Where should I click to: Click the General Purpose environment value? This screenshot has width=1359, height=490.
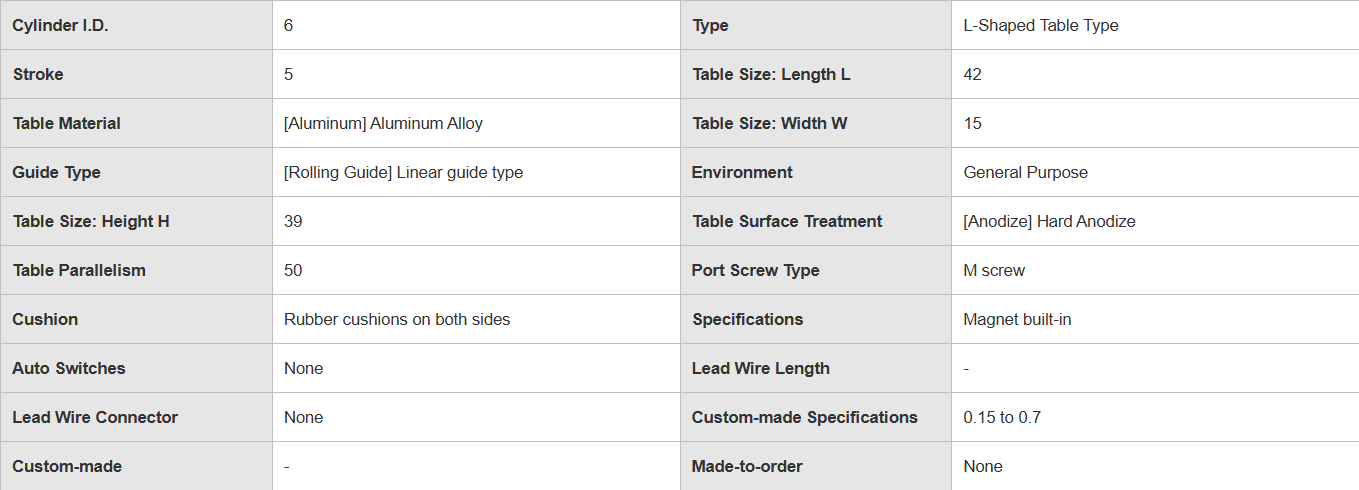1025,172
